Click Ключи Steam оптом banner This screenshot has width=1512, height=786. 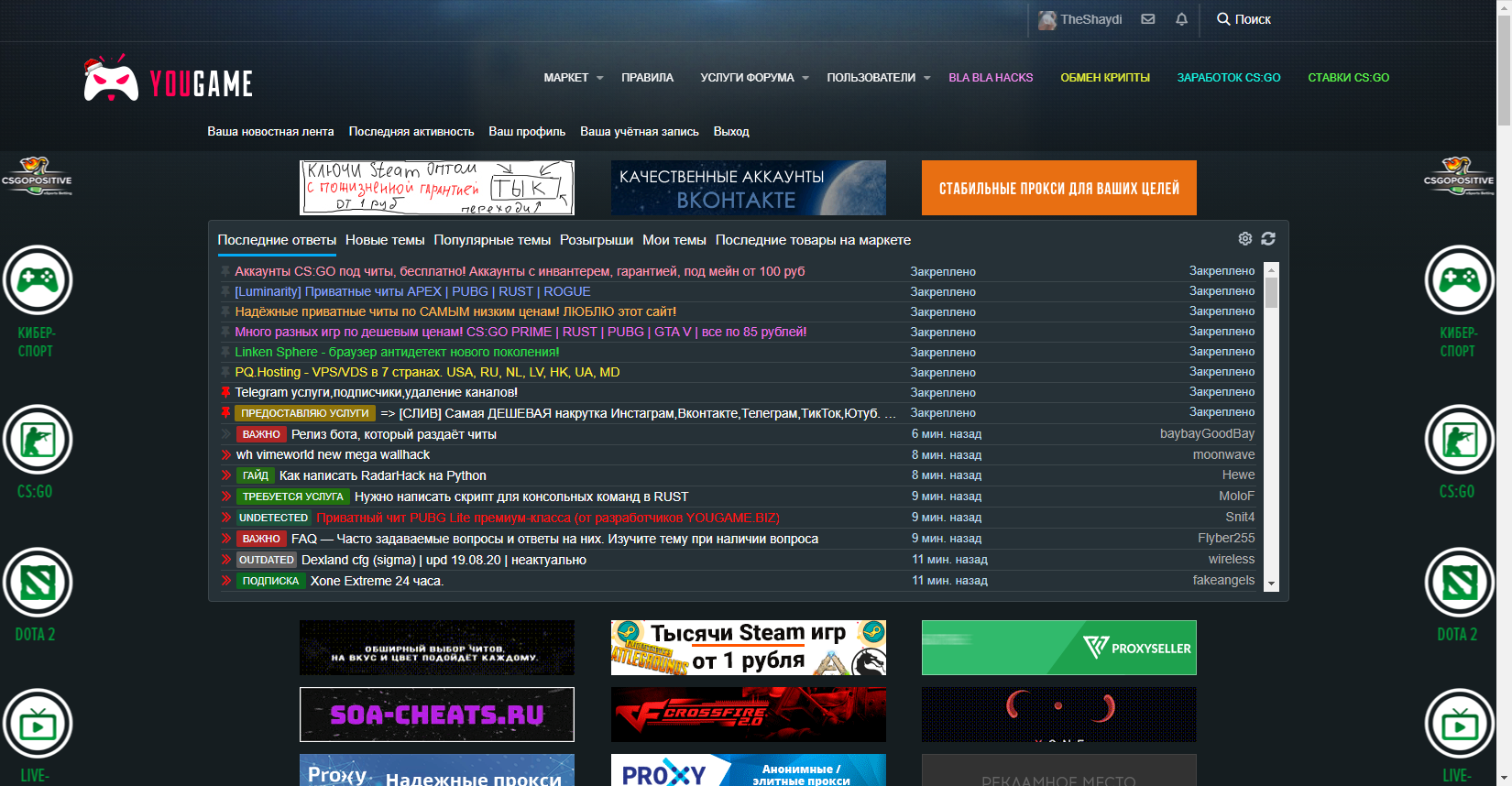pyautogui.click(x=437, y=188)
